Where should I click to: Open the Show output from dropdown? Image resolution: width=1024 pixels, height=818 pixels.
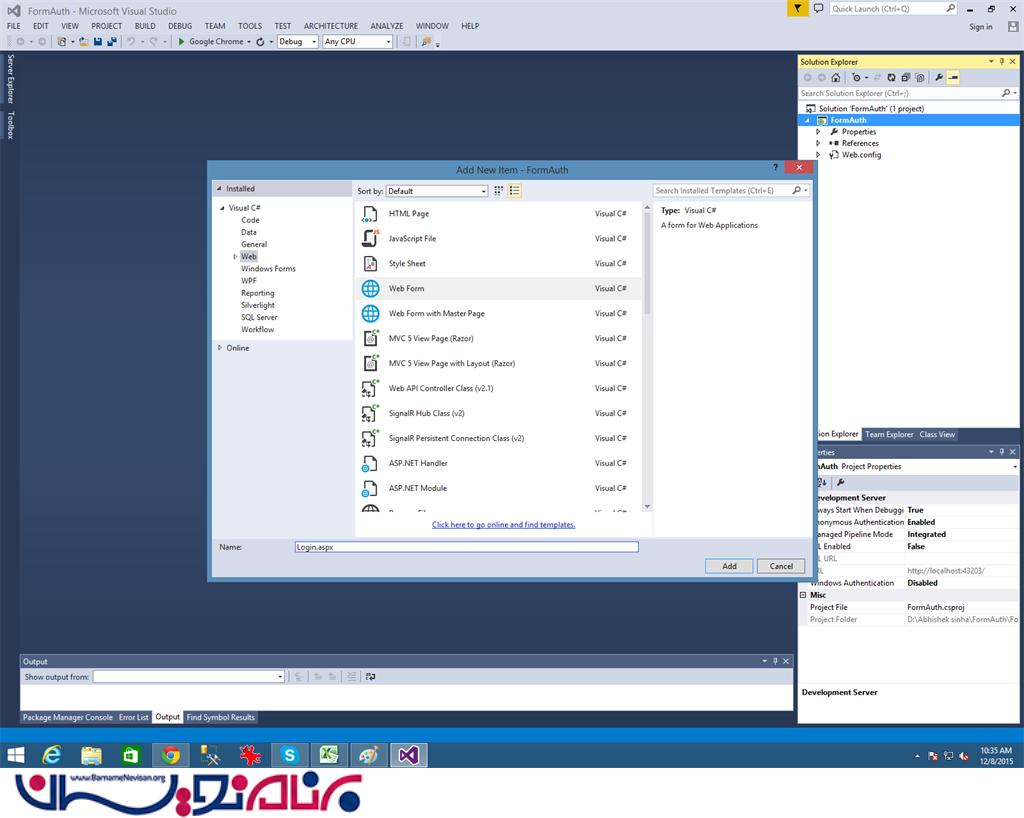tap(189, 677)
